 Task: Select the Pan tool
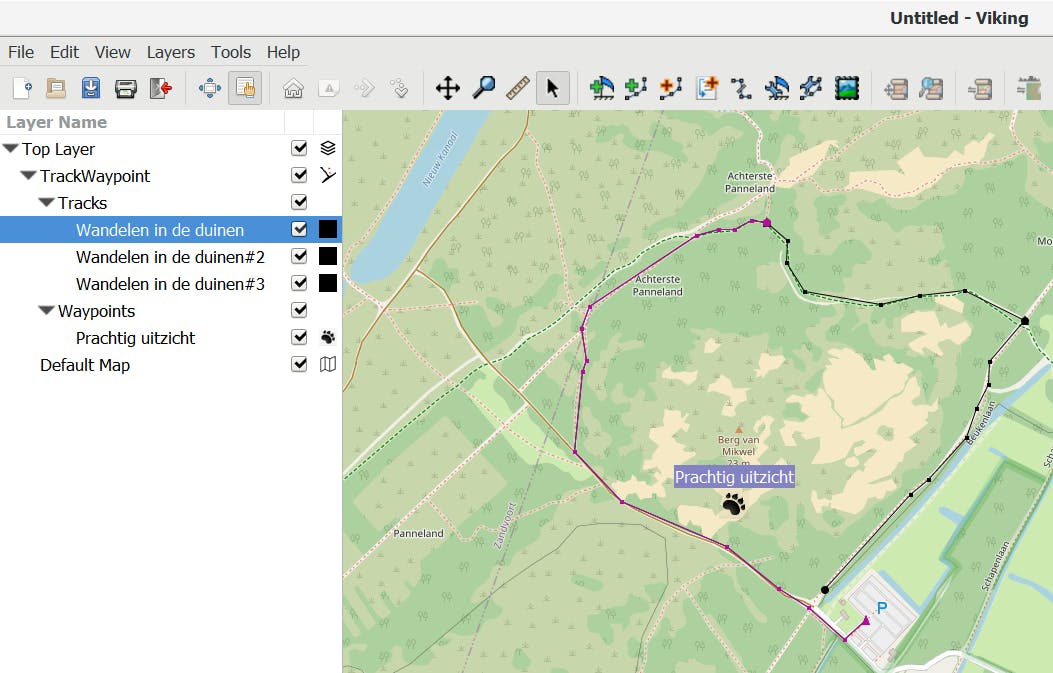click(448, 88)
